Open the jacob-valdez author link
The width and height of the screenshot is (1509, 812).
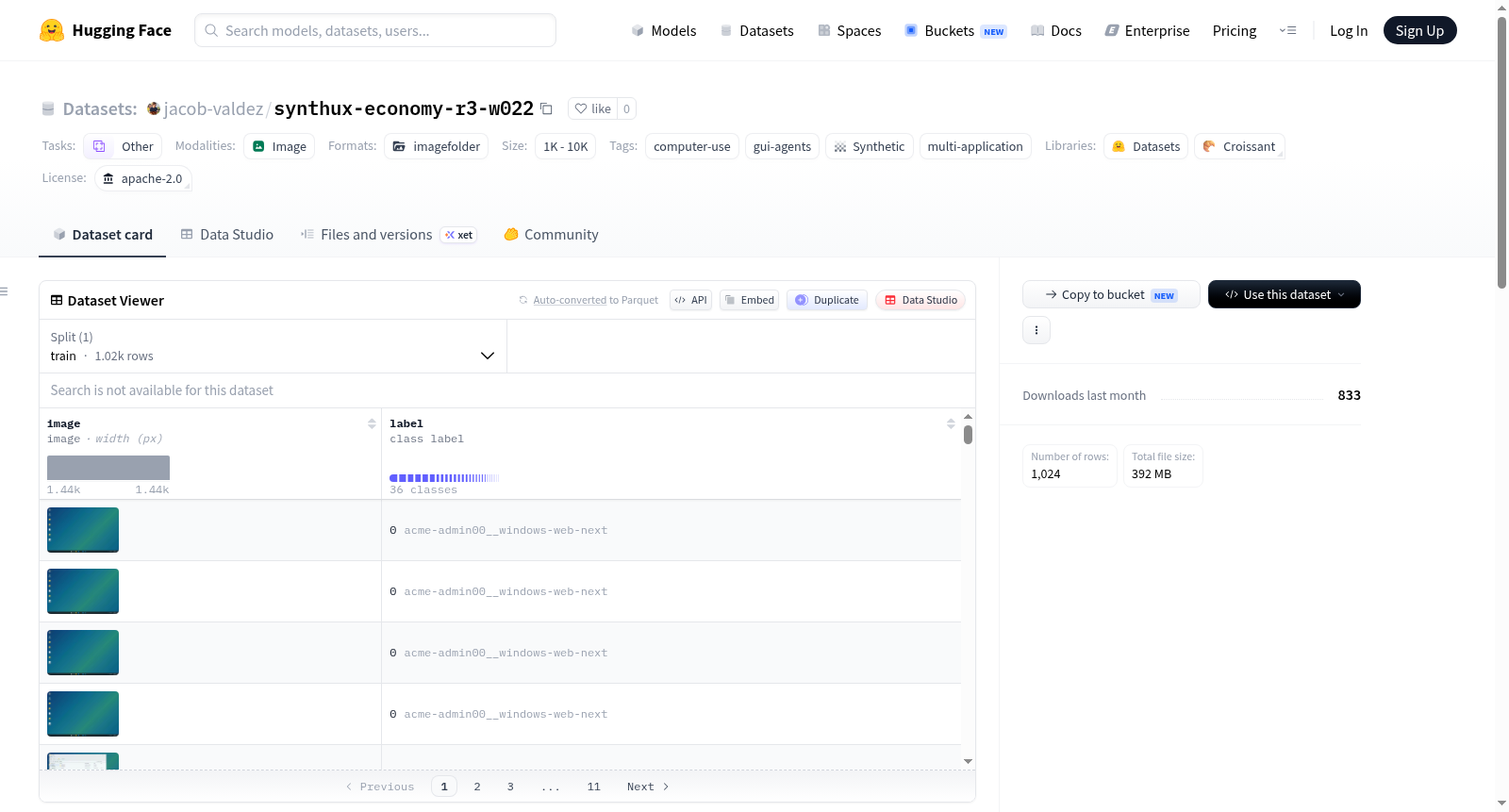click(213, 108)
